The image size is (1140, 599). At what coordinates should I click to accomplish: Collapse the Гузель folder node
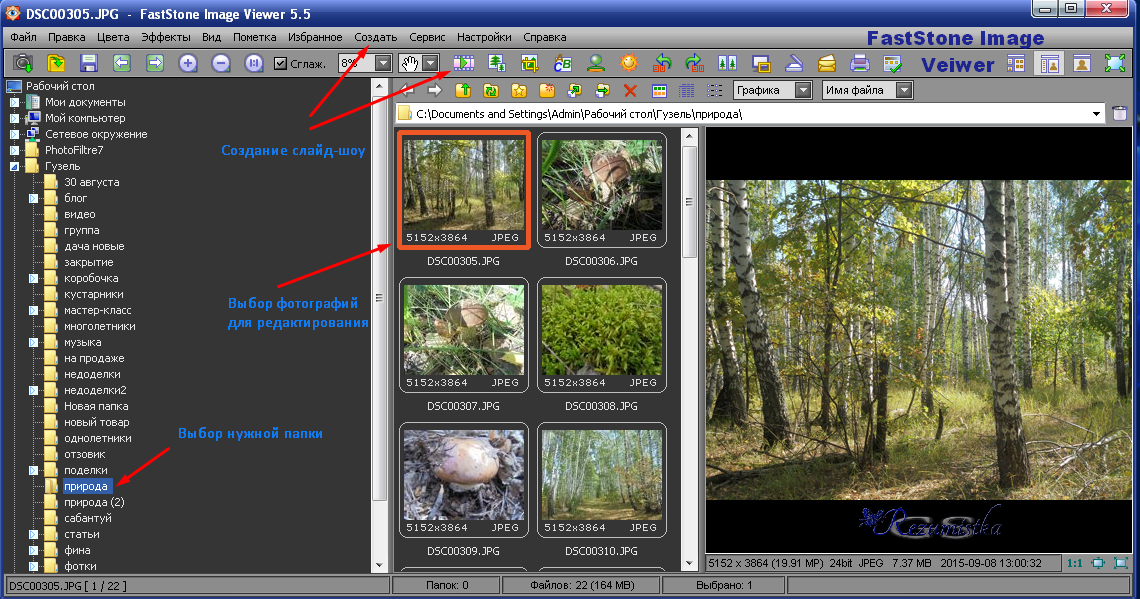click(x=14, y=166)
